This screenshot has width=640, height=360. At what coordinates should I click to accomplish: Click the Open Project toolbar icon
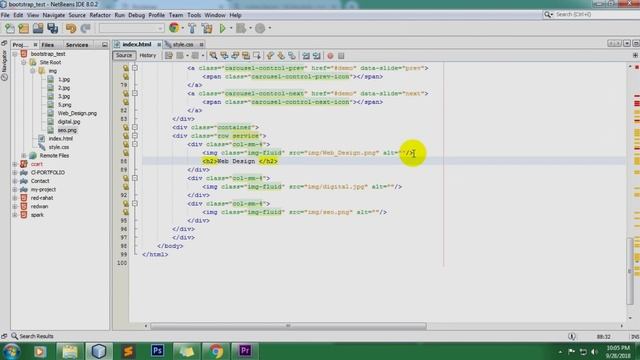click(x=38, y=28)
